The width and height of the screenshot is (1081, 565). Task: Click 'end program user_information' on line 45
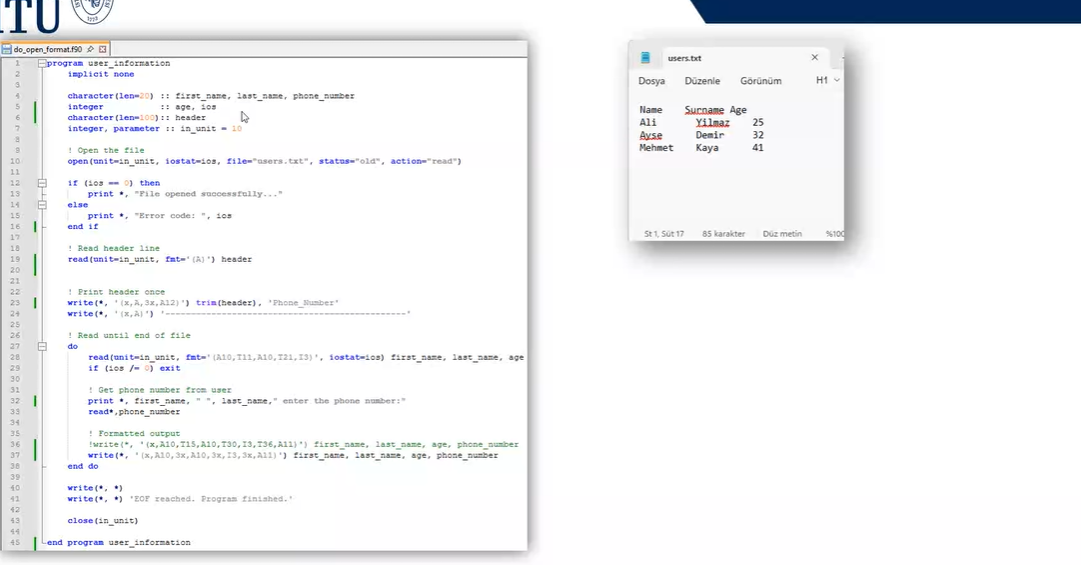(119, 542)
